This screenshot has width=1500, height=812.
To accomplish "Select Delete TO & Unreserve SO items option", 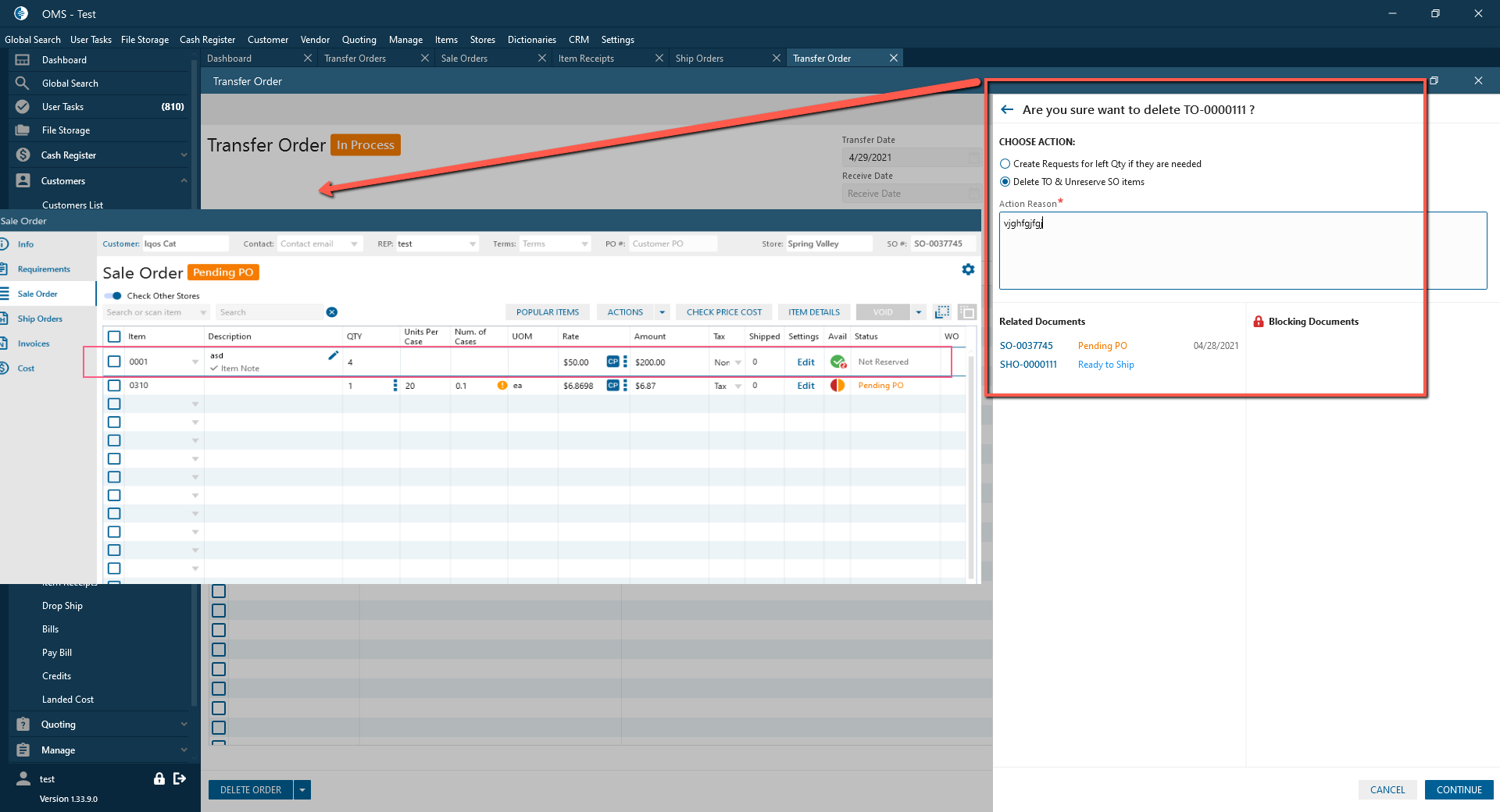I will 1005,182.
